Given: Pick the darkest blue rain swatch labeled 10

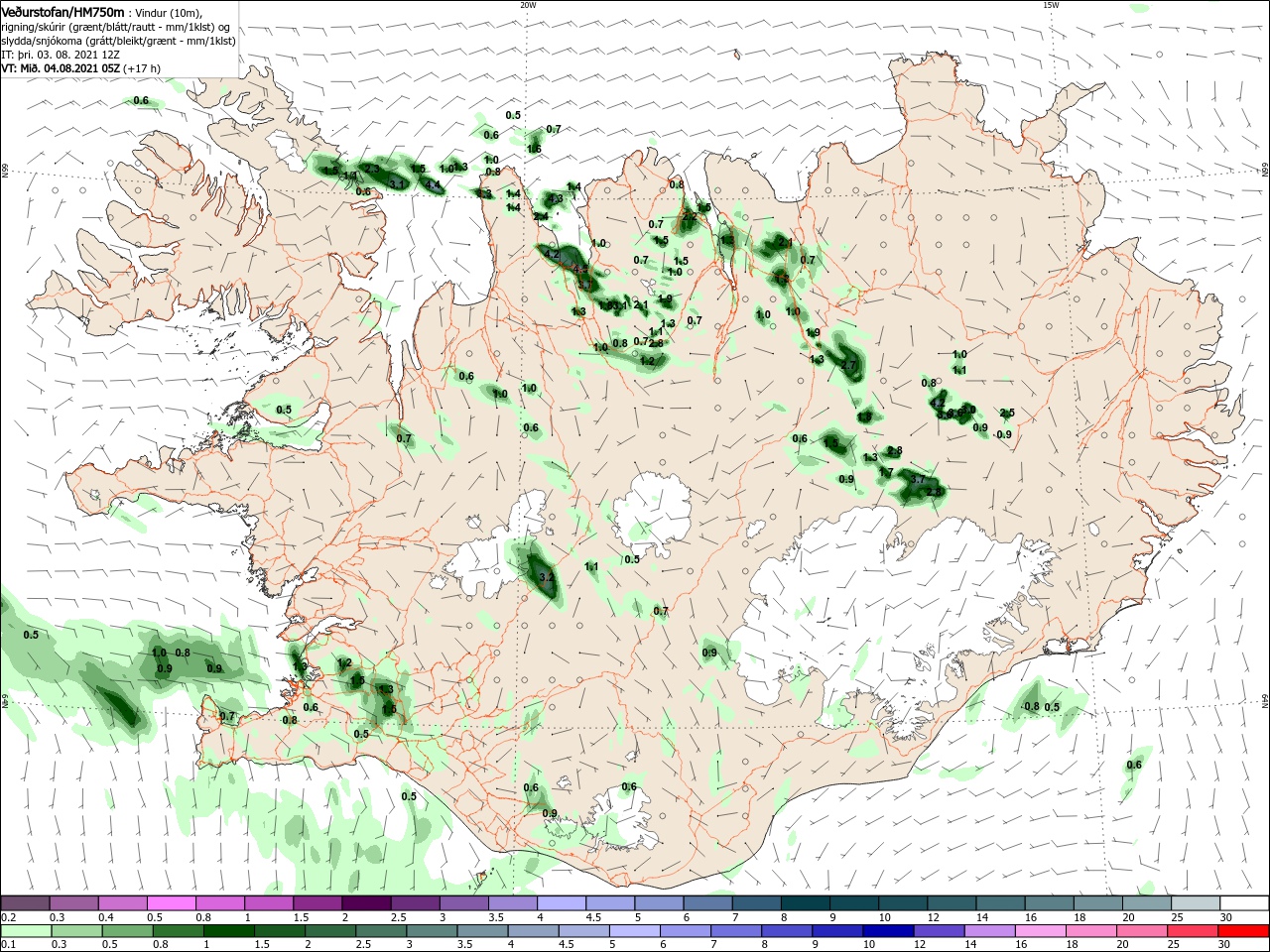Looking at the screenshot, I should click(886, 931).
